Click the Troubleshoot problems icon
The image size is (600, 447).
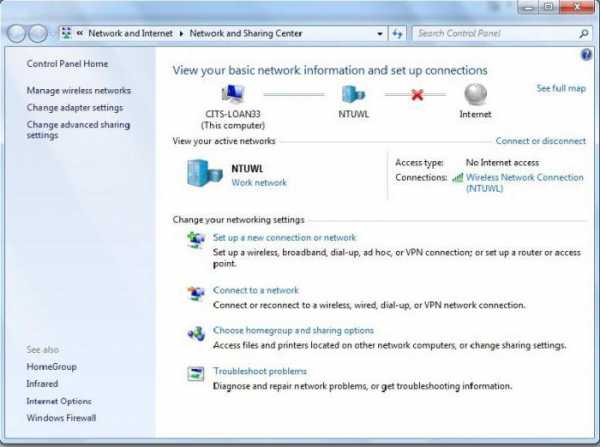pyautogui.click(x=196, y=374)
